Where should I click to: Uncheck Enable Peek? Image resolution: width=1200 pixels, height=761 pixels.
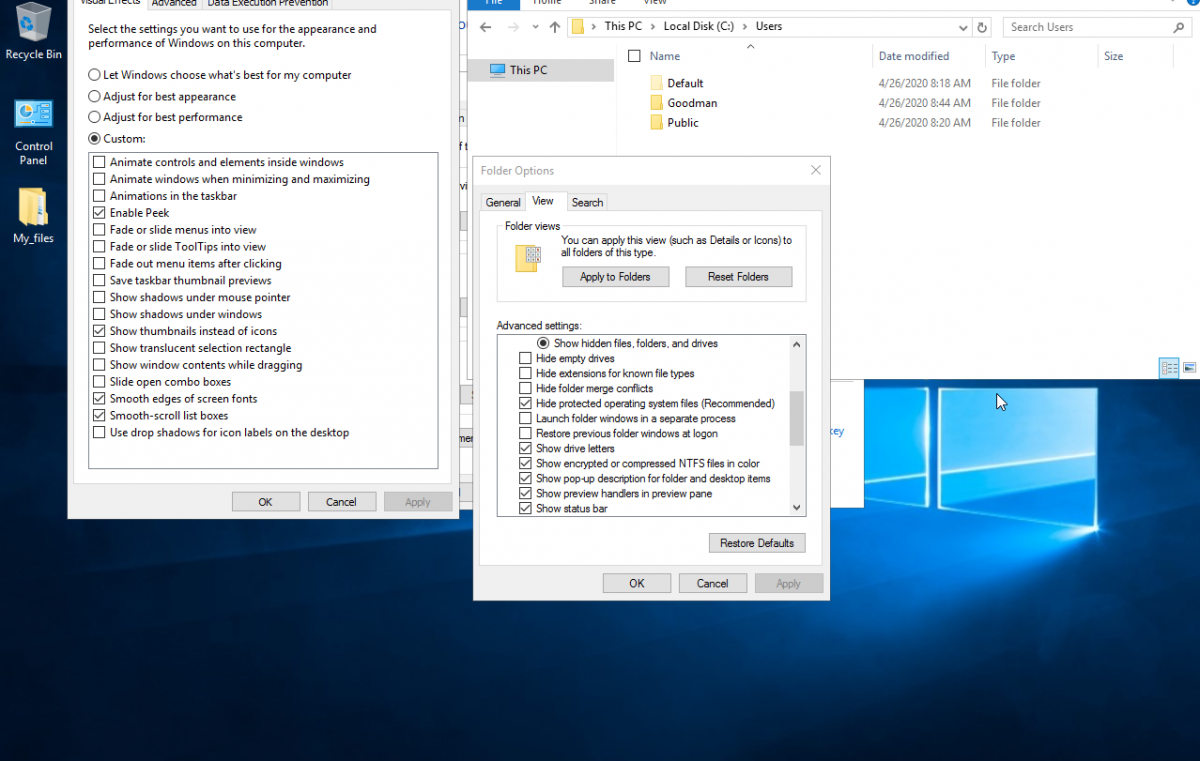[99, 213]
